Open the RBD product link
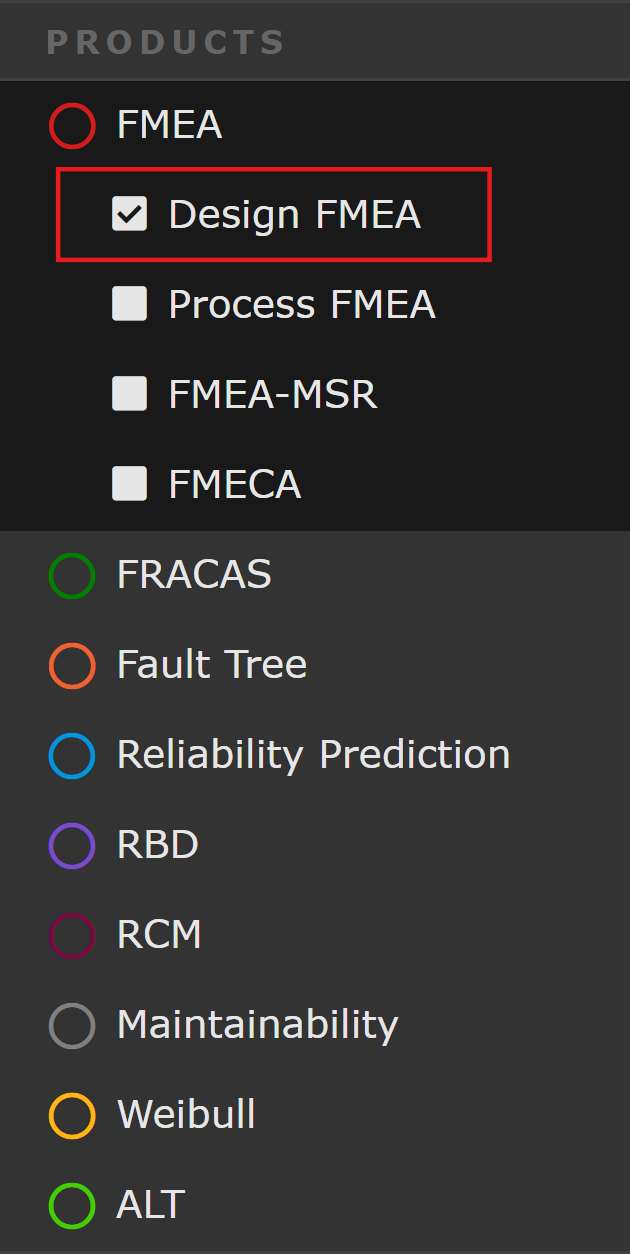Viewport: 630px width, 1254px height. click(158, 845)
